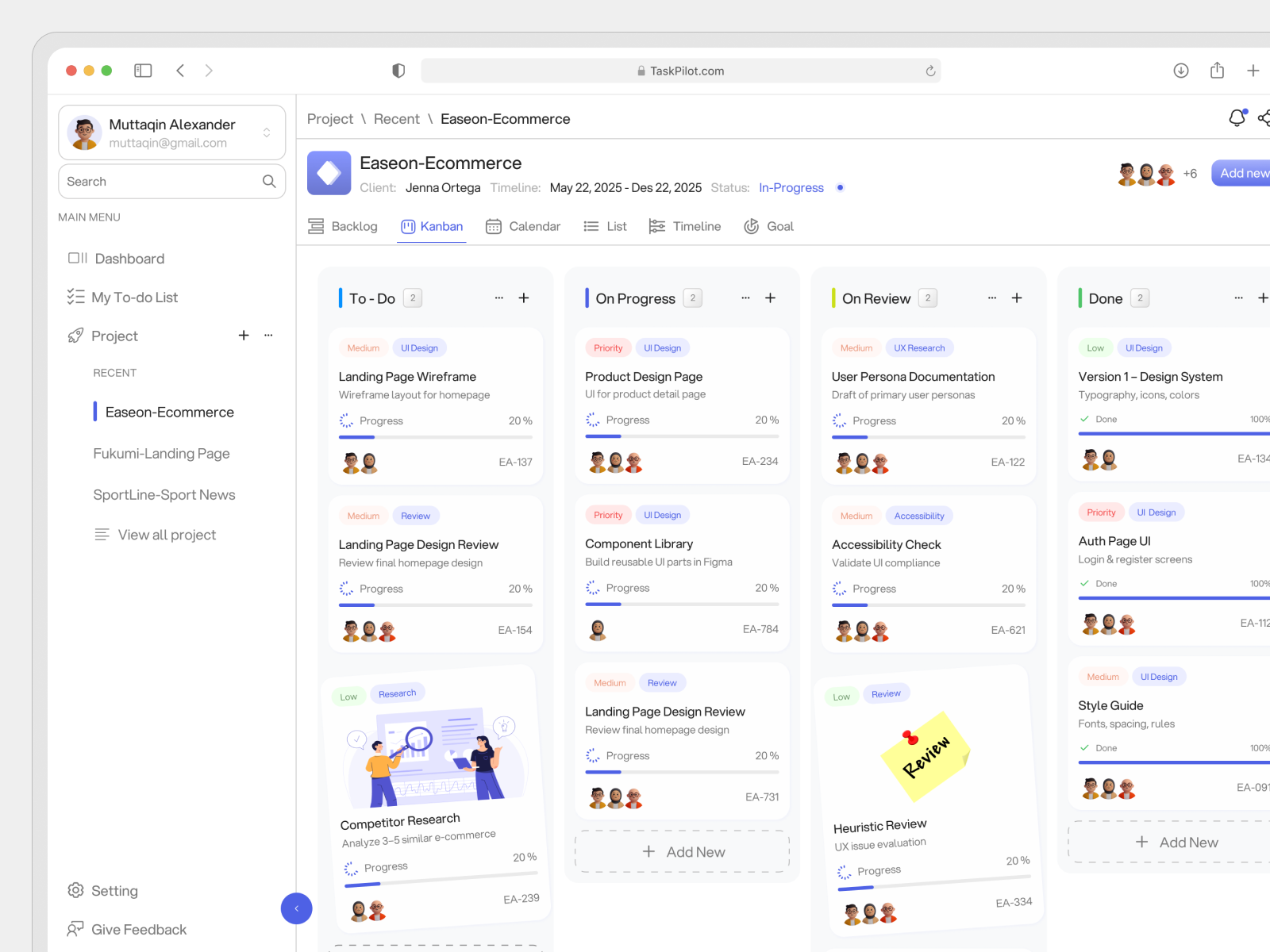Click the Project rocket icon
Viewport: 1270px width, 952px height.
pyautogui.click(x=76, y=335)
